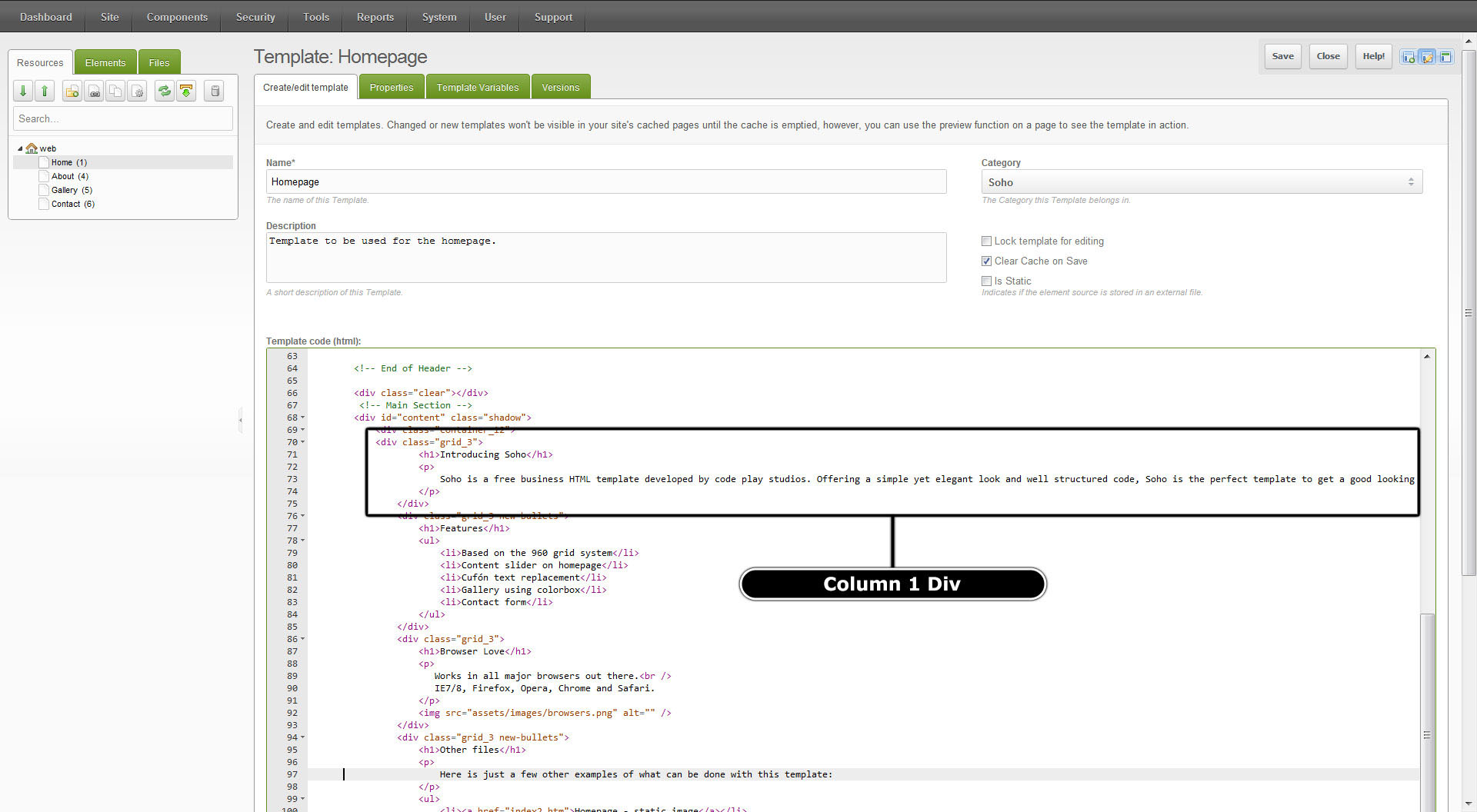Open the Dashboard menu
1477x812 pixels.
[46, 17]
